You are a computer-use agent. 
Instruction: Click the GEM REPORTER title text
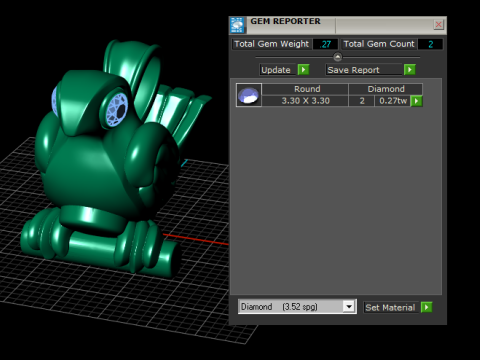[286, 21]
